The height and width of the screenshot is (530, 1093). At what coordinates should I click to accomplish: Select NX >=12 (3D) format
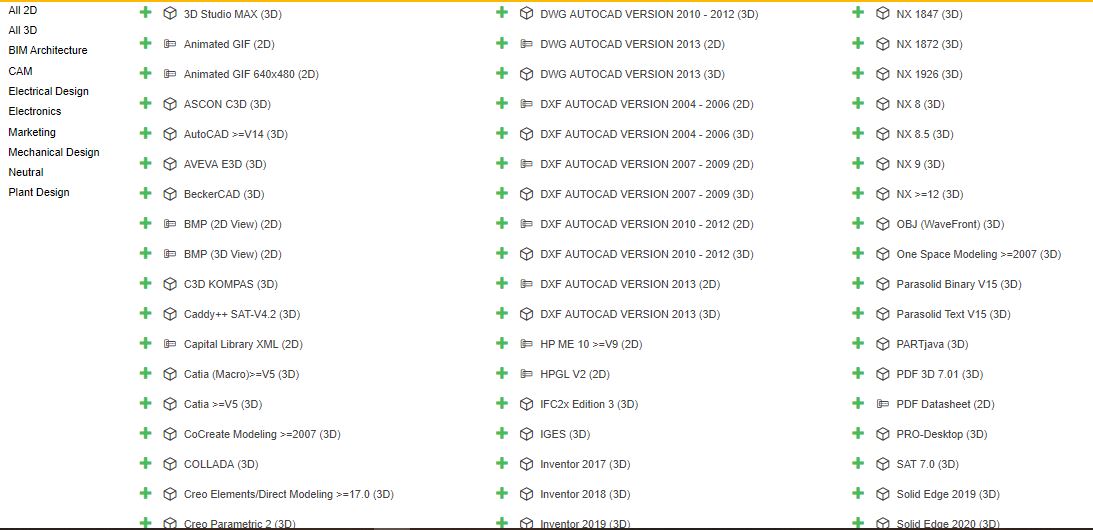pyautogui.click(x=930, y=194)
